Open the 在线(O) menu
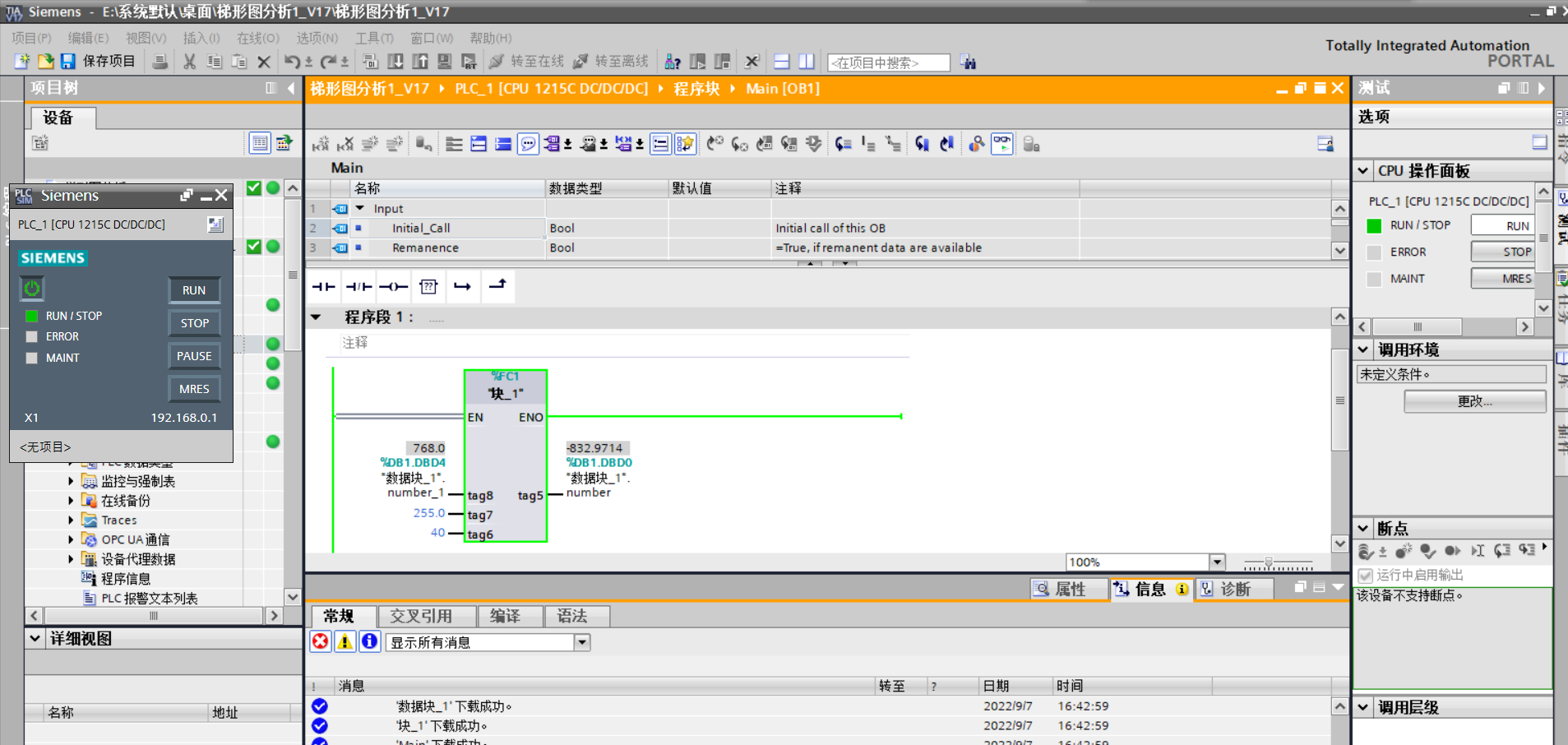Image resolution: width=1568 pixels, height=745 pixels. pos(257,38)
